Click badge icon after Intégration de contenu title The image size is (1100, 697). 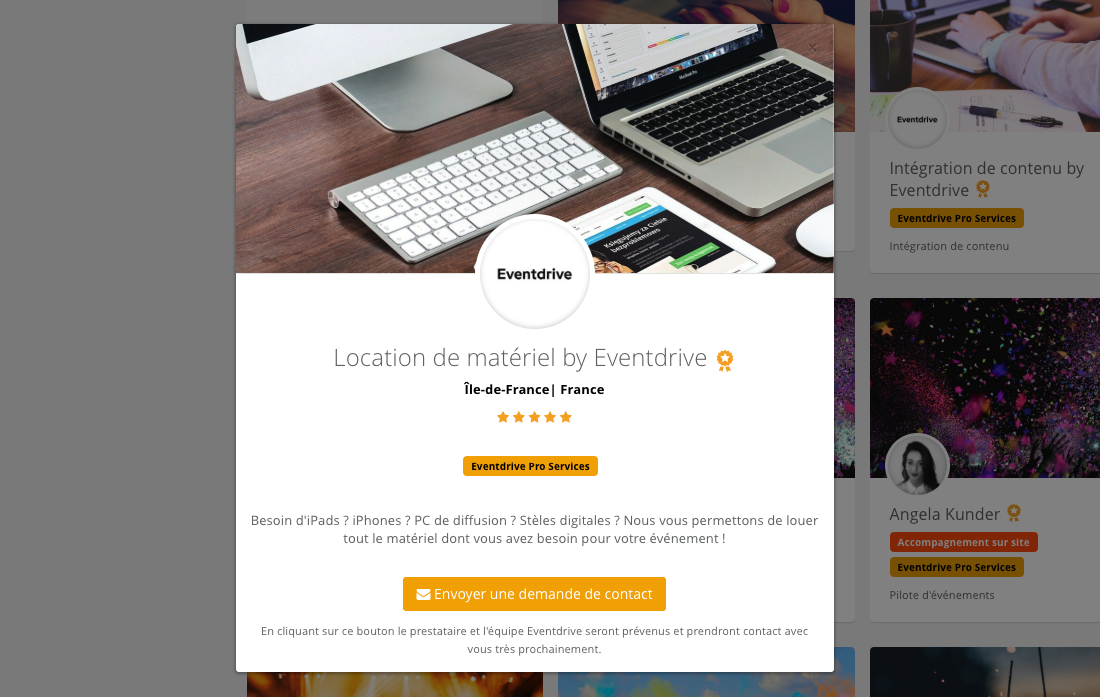(983, 189)
